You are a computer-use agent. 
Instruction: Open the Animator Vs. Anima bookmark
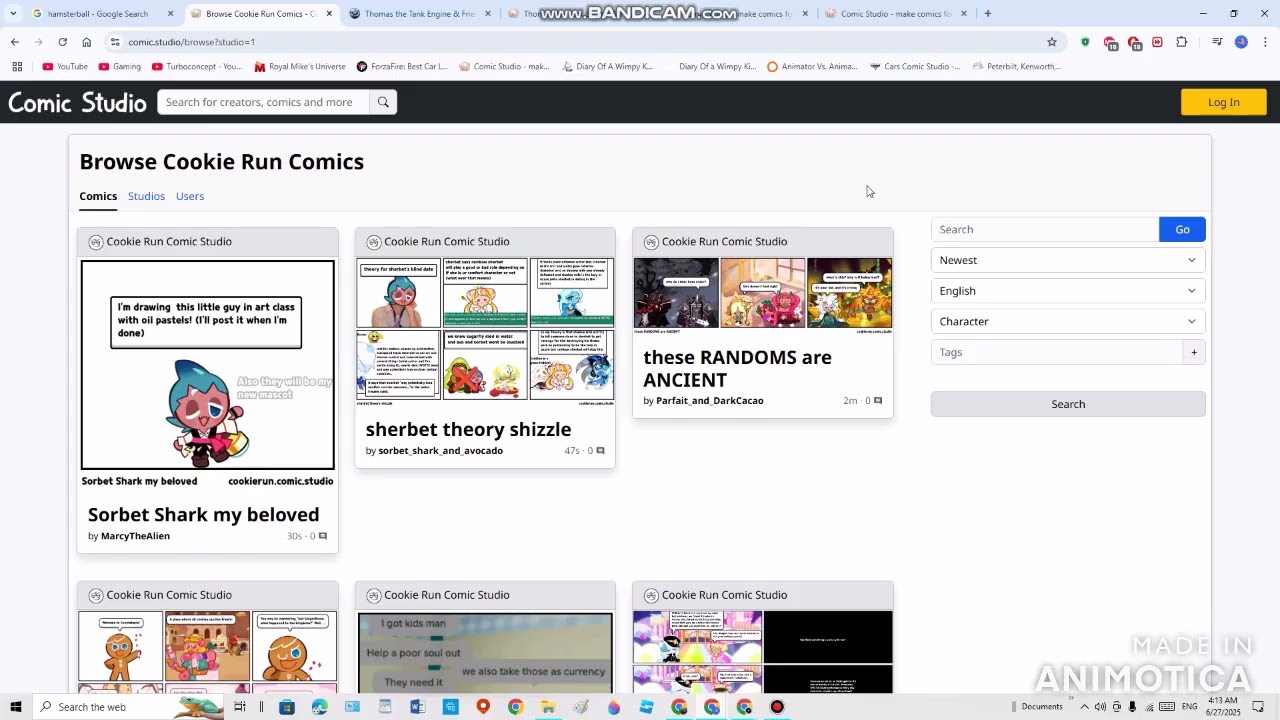tap(812, 66)
